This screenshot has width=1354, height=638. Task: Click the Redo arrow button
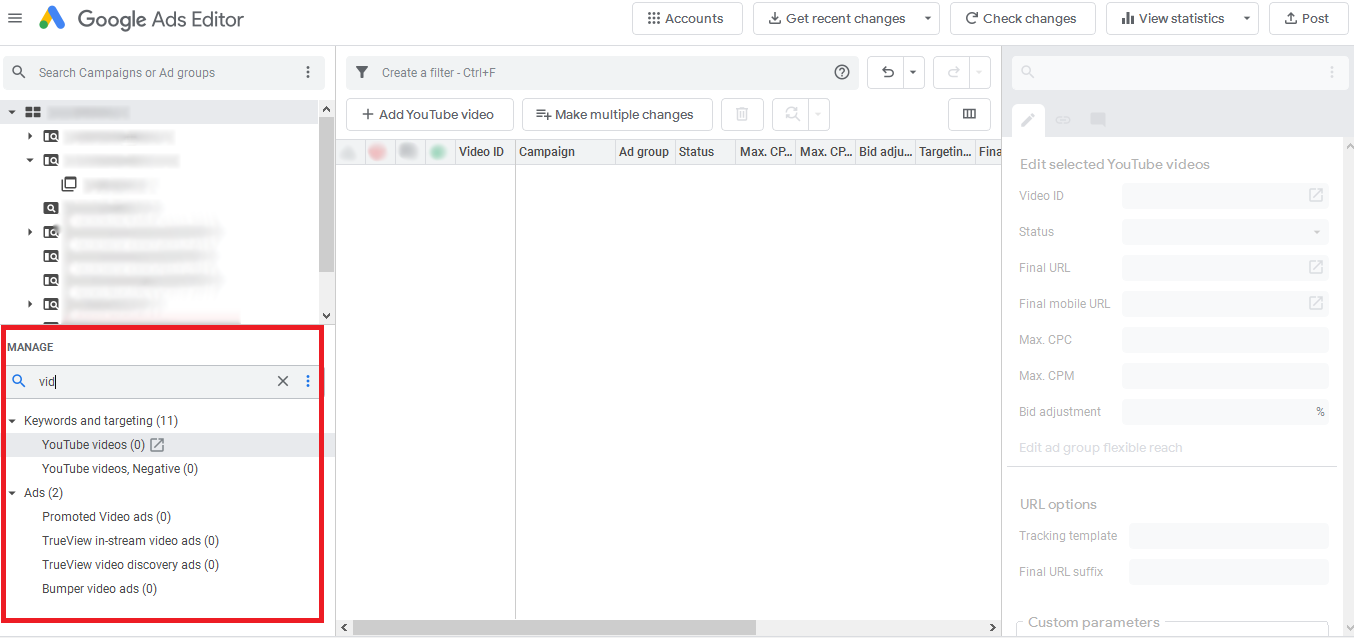click(x=952, y=73)
